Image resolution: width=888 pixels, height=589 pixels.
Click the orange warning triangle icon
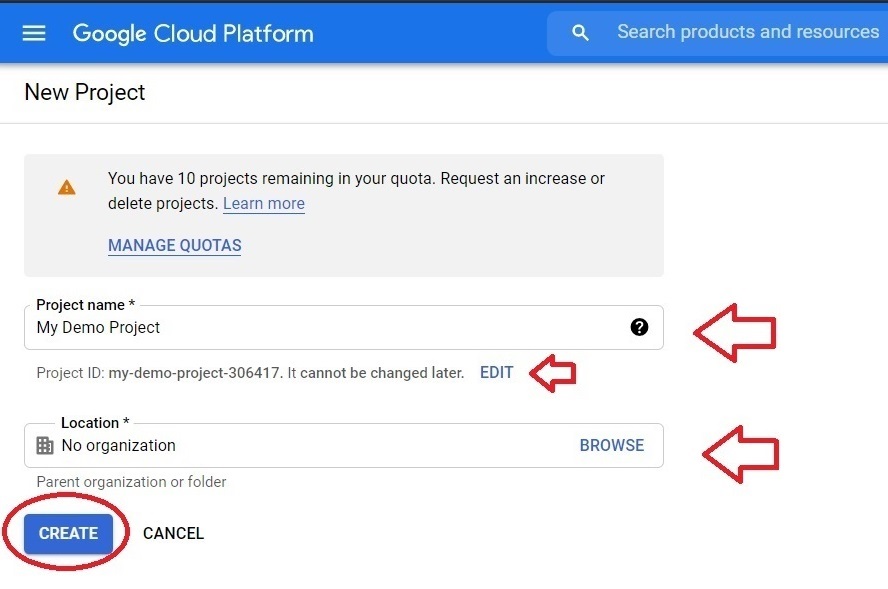[x=67, y=187]
